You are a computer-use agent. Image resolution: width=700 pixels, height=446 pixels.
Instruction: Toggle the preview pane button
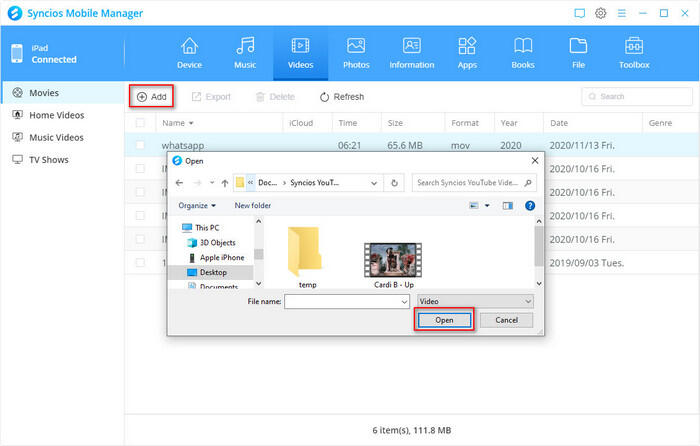509,205
